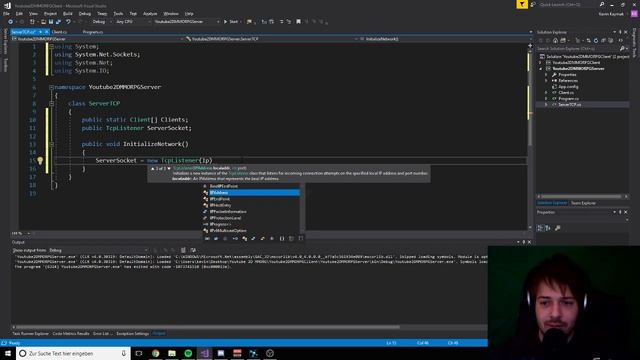Image resolution: width=640 pixels, height=360 pixels.
Task: Click the Save file icon in the toolbar
Action: point(51,22)
